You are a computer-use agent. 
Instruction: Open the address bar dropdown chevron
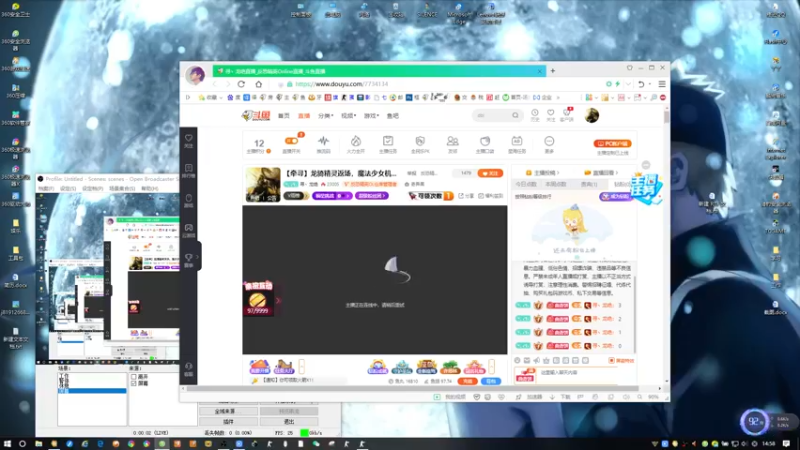[629, 84]
